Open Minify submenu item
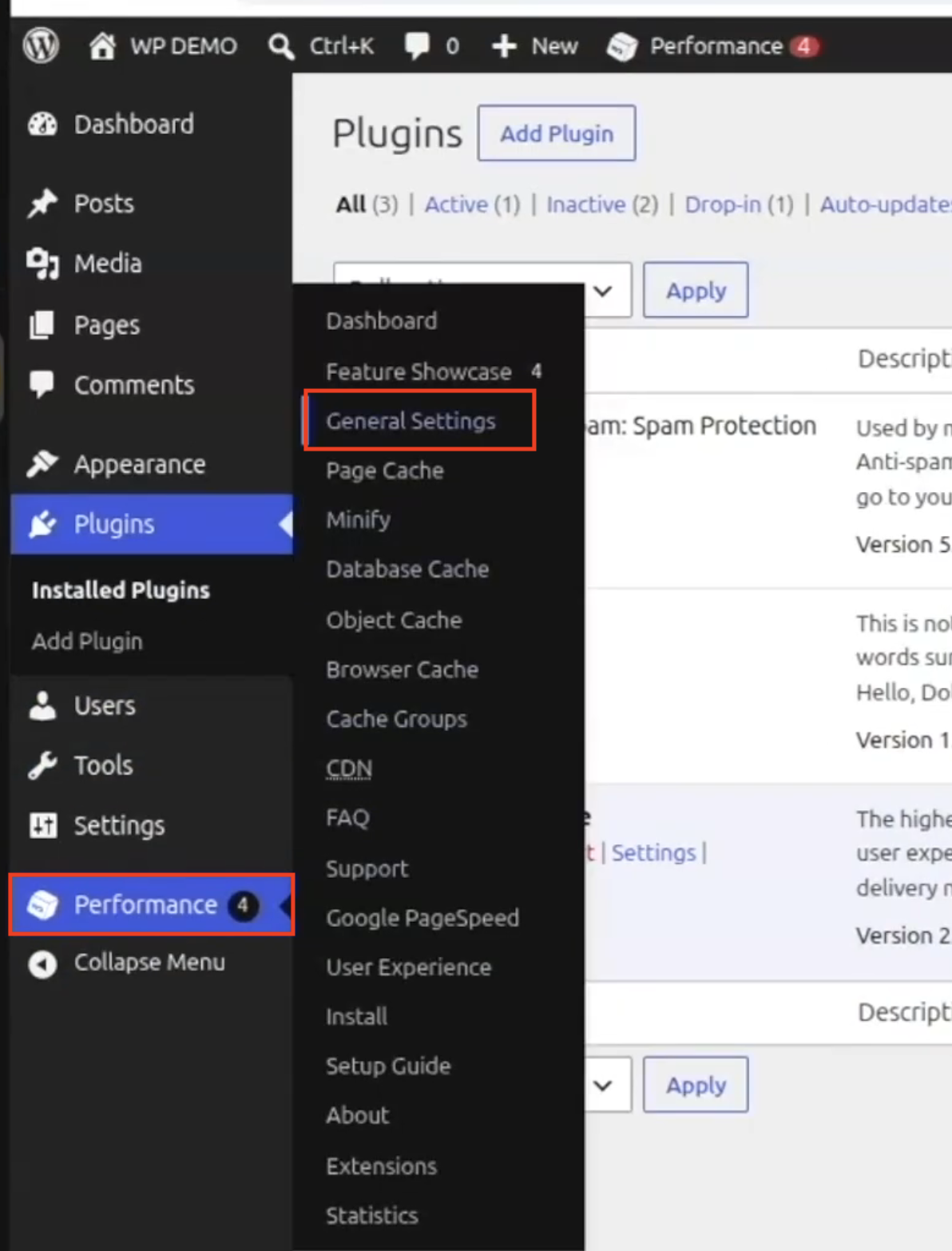This screenshot has width=952, height=1251. coord(359,520)
